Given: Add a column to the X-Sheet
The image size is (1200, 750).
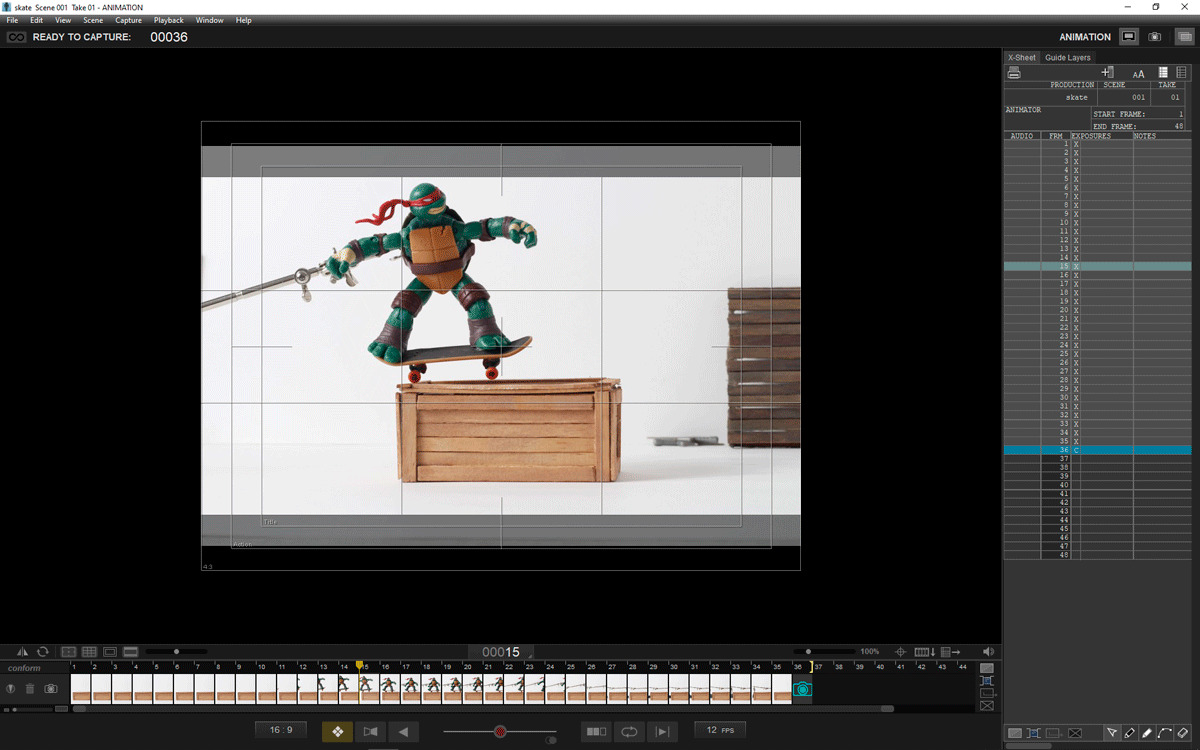Looking at the screenshot, I should point(1108,73).
